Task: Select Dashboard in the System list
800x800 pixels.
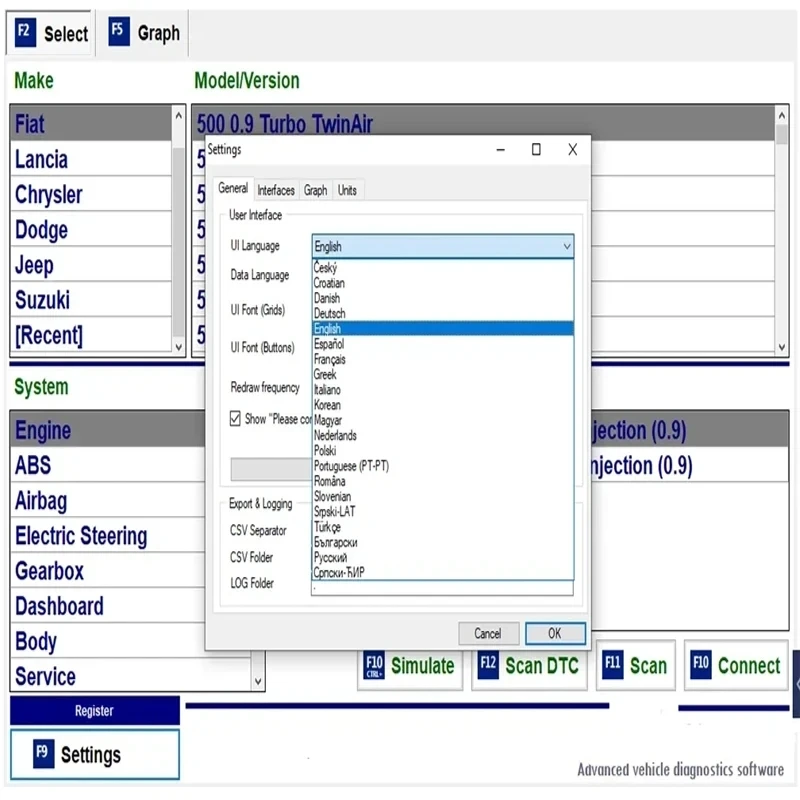Action: click(x=108, y=606)
